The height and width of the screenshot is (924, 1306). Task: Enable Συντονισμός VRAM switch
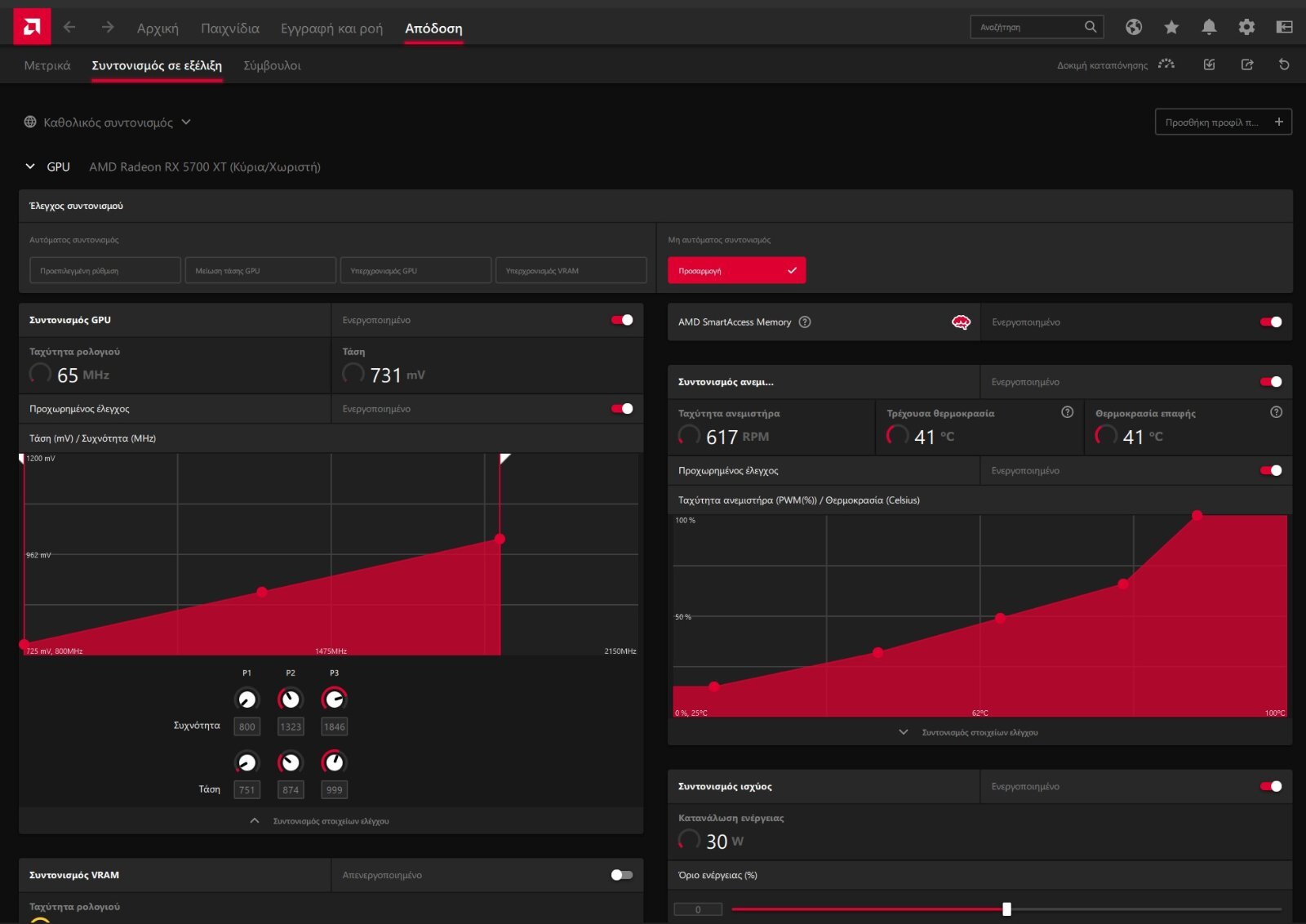click(x=622, y=875)
